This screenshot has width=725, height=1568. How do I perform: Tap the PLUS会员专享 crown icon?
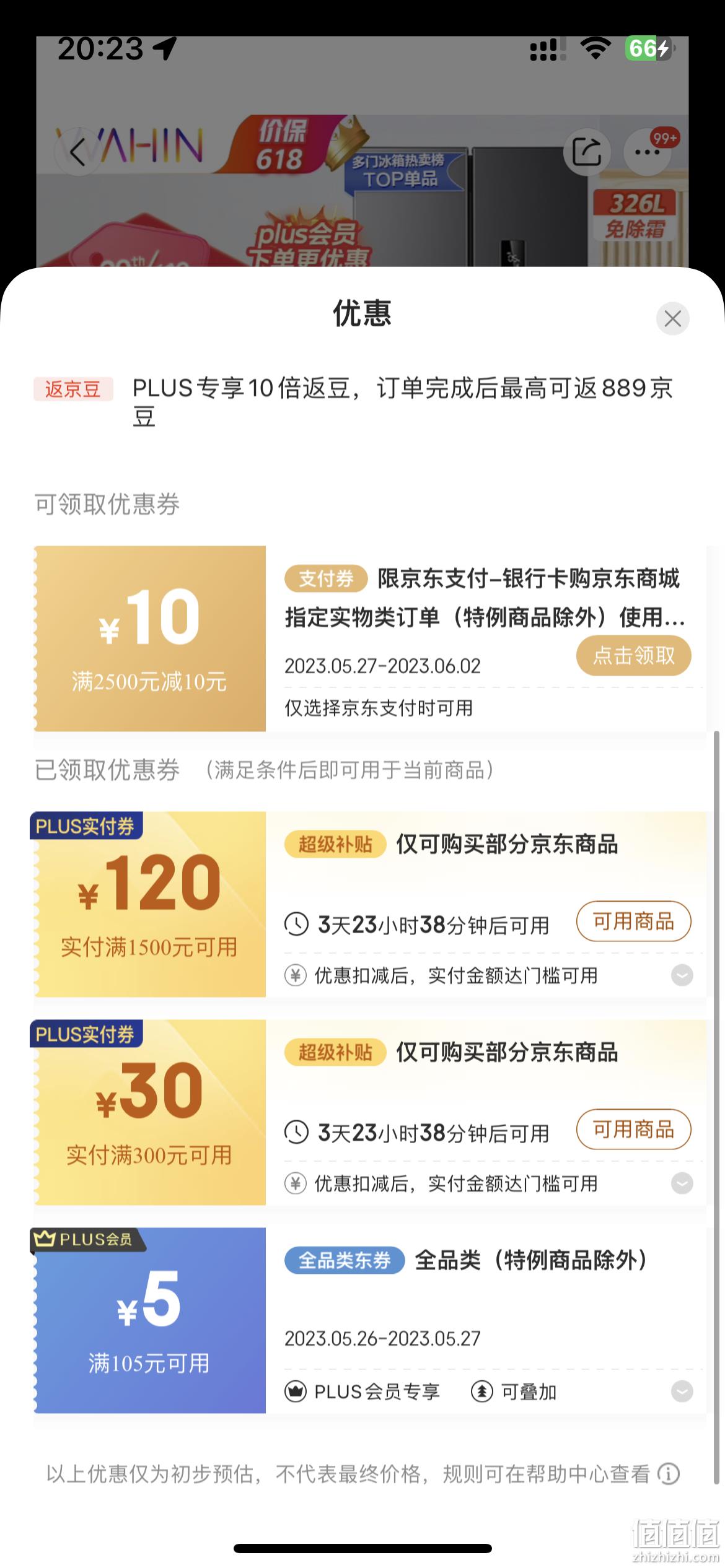(296, 1392)
